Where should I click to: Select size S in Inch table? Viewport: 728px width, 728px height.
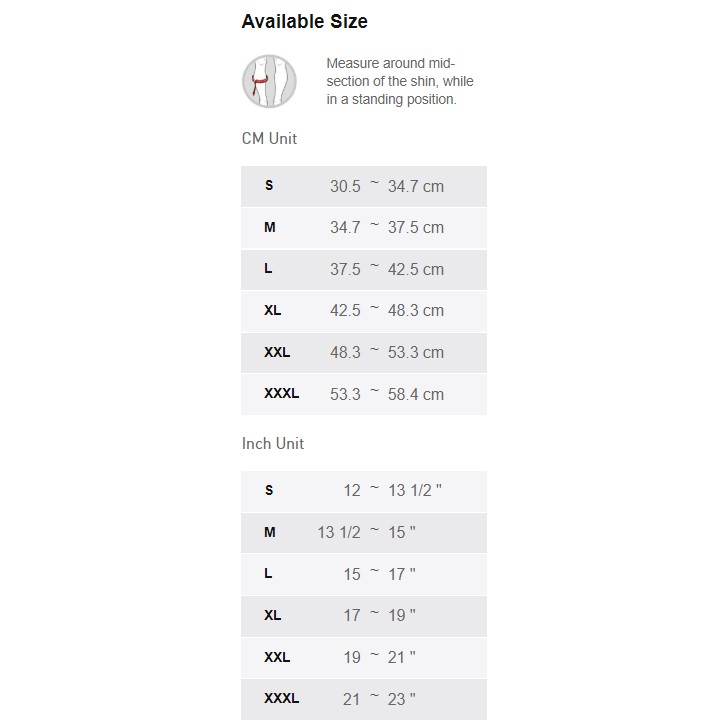pos(269,490)
